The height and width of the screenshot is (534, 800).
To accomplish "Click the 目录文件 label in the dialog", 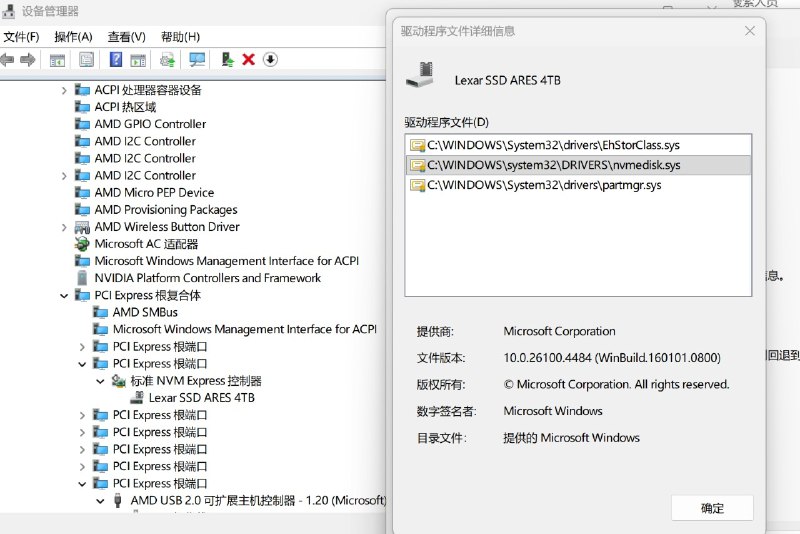I will [x=441, y=438].
